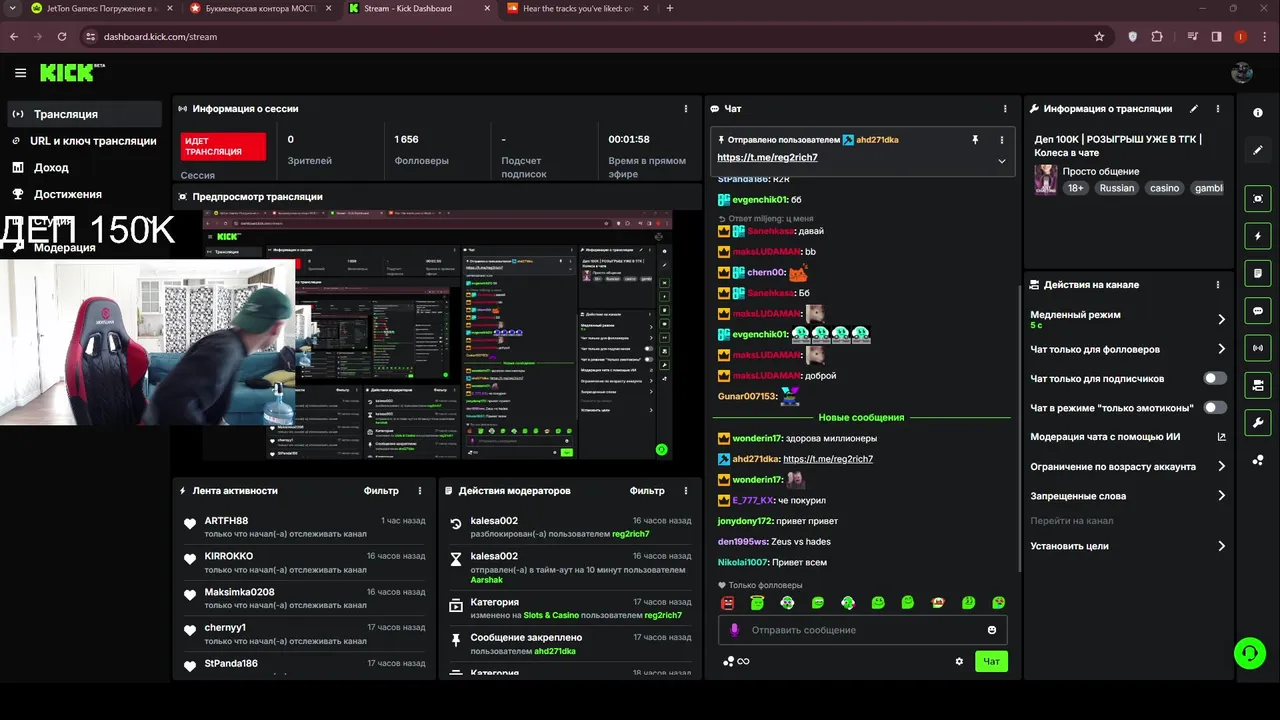Edit stream info using pencil icon in header
The width and height of the screenshot is (1280, 720).
(x=1194, y=109)
